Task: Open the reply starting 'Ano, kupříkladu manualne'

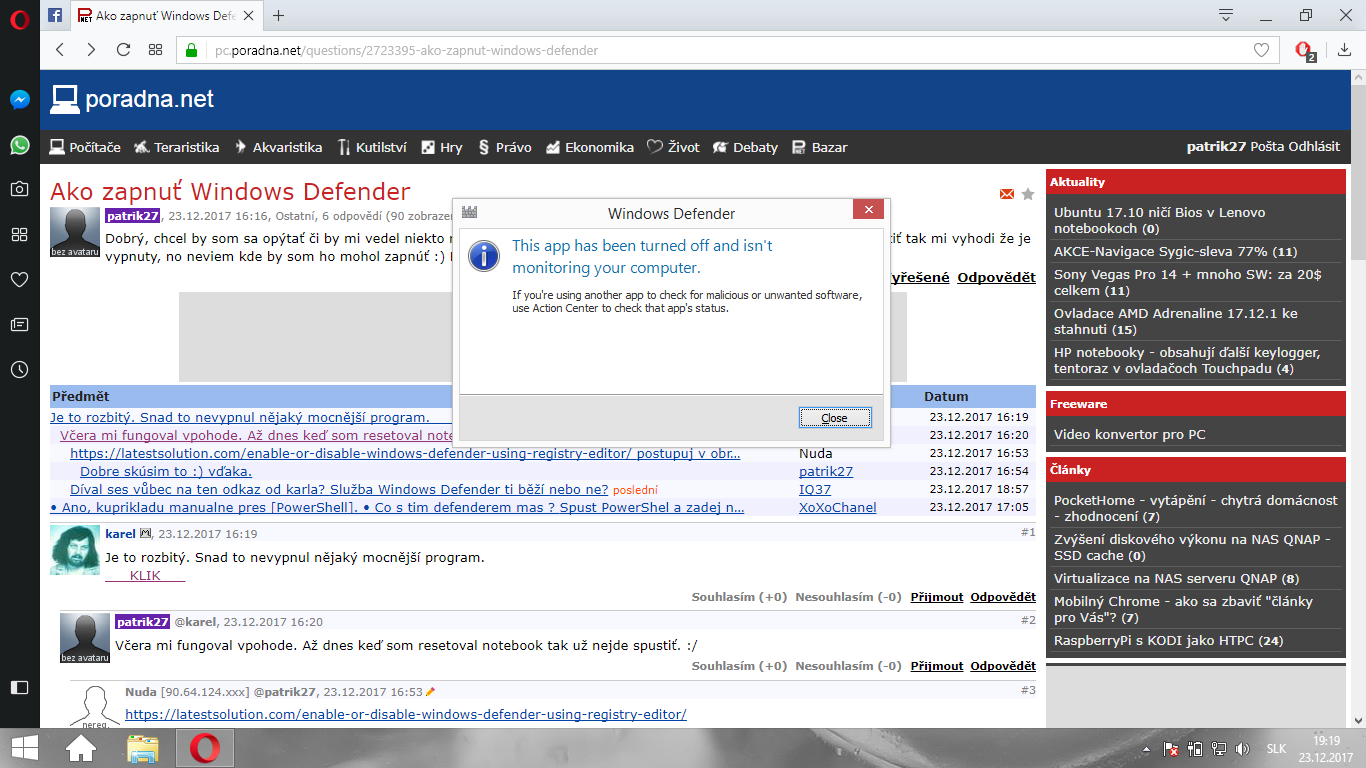Action: [x=397, y=507]
